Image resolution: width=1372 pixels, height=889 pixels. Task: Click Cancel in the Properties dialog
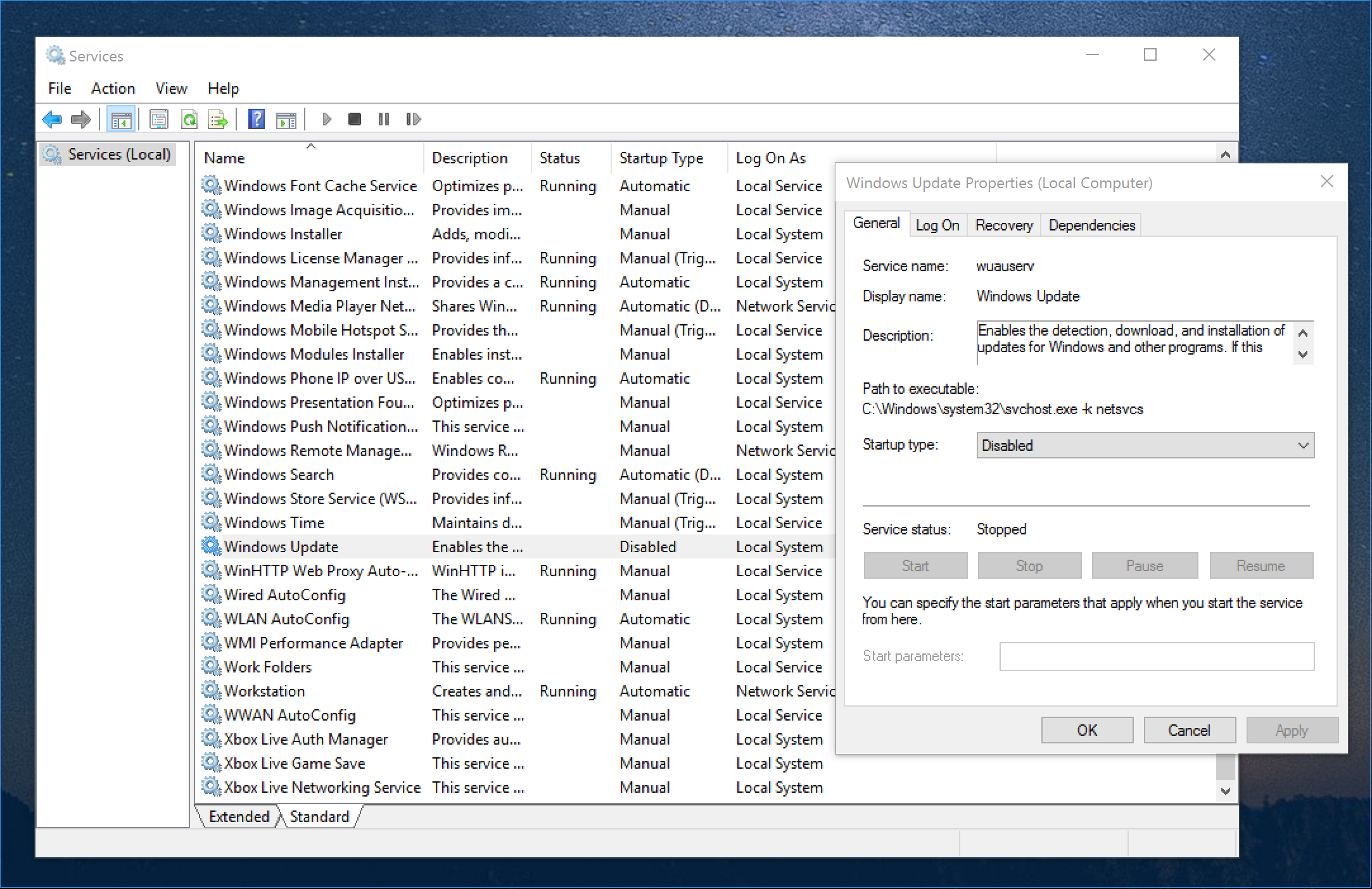tap(1190, 730)
